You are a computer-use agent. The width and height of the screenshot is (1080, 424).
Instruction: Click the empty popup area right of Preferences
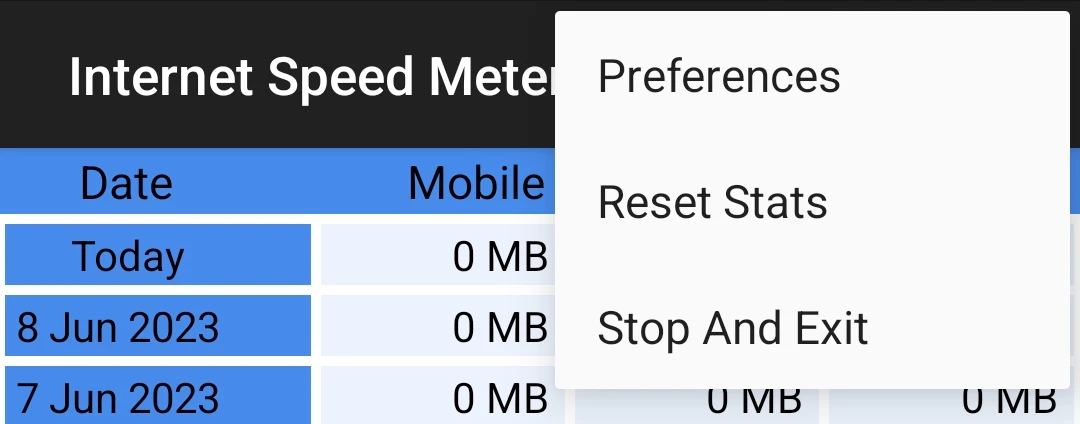(x=954, y=75)
